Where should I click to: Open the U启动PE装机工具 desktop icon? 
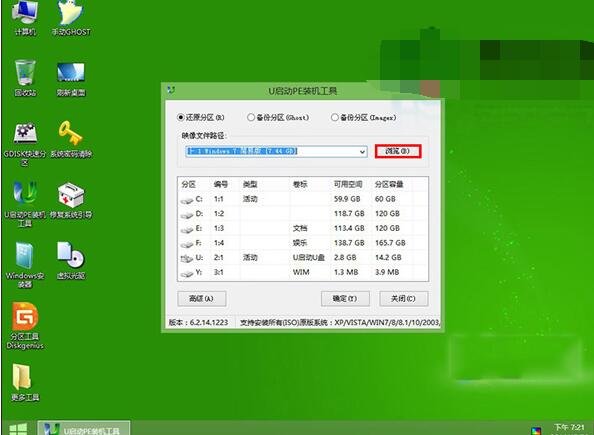tap(25, 205)
